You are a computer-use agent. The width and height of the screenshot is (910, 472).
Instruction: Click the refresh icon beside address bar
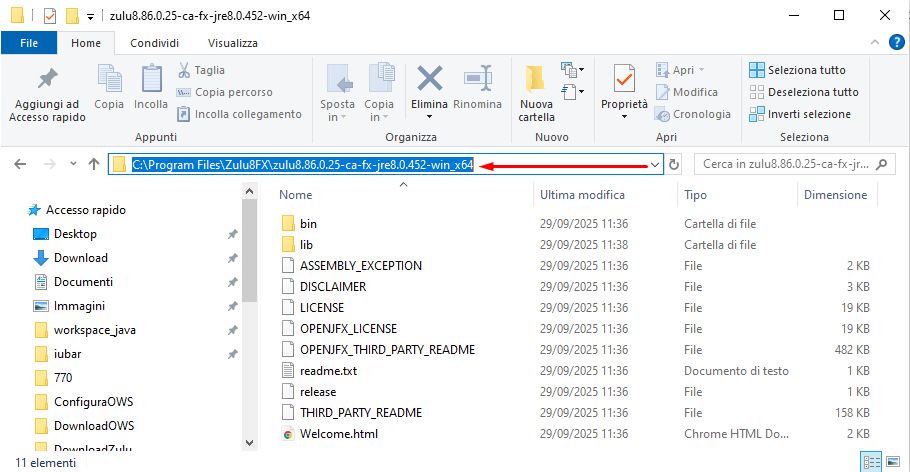coord(674,164)
